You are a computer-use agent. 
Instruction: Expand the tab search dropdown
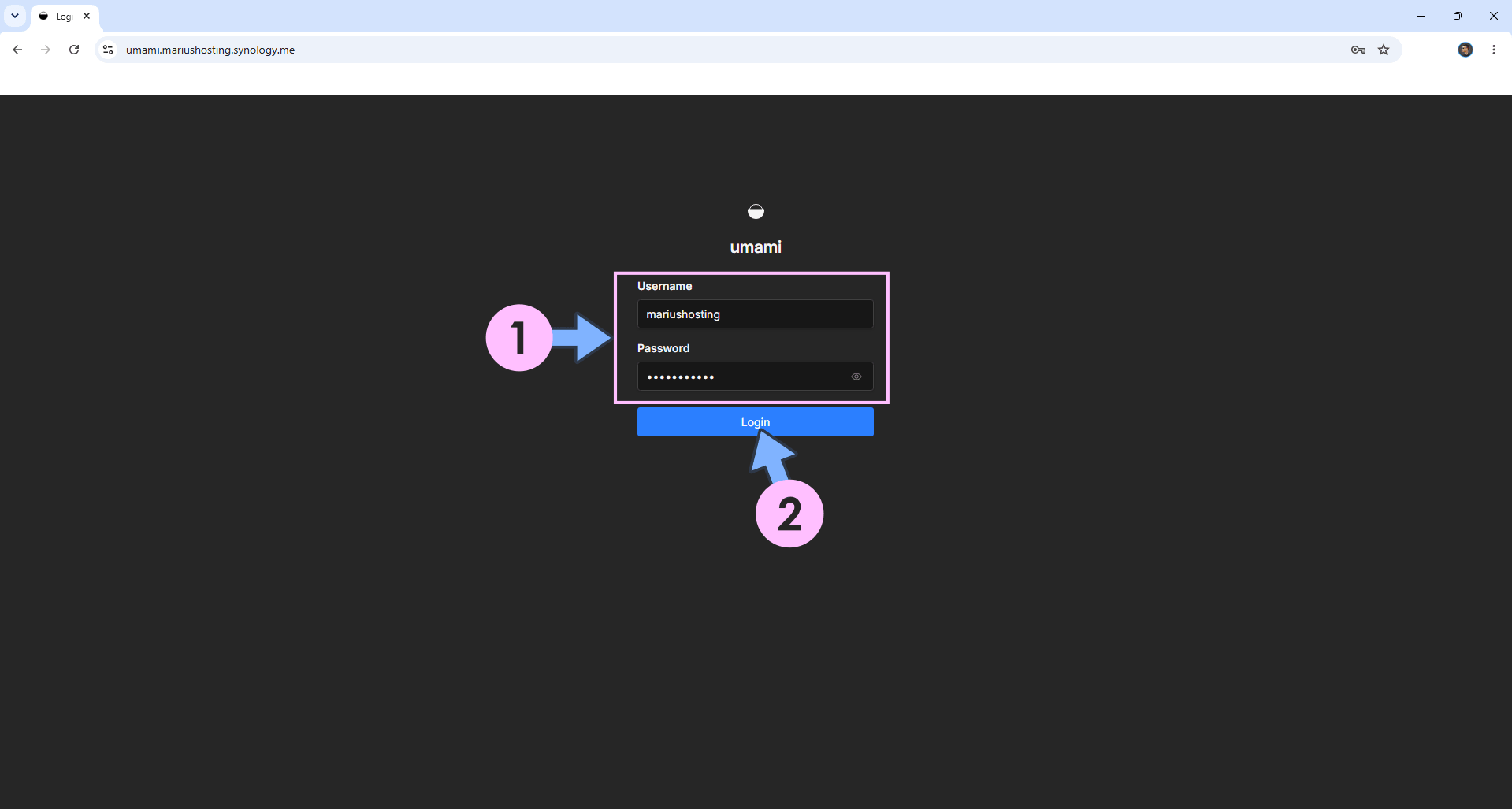tap(15, 16)
